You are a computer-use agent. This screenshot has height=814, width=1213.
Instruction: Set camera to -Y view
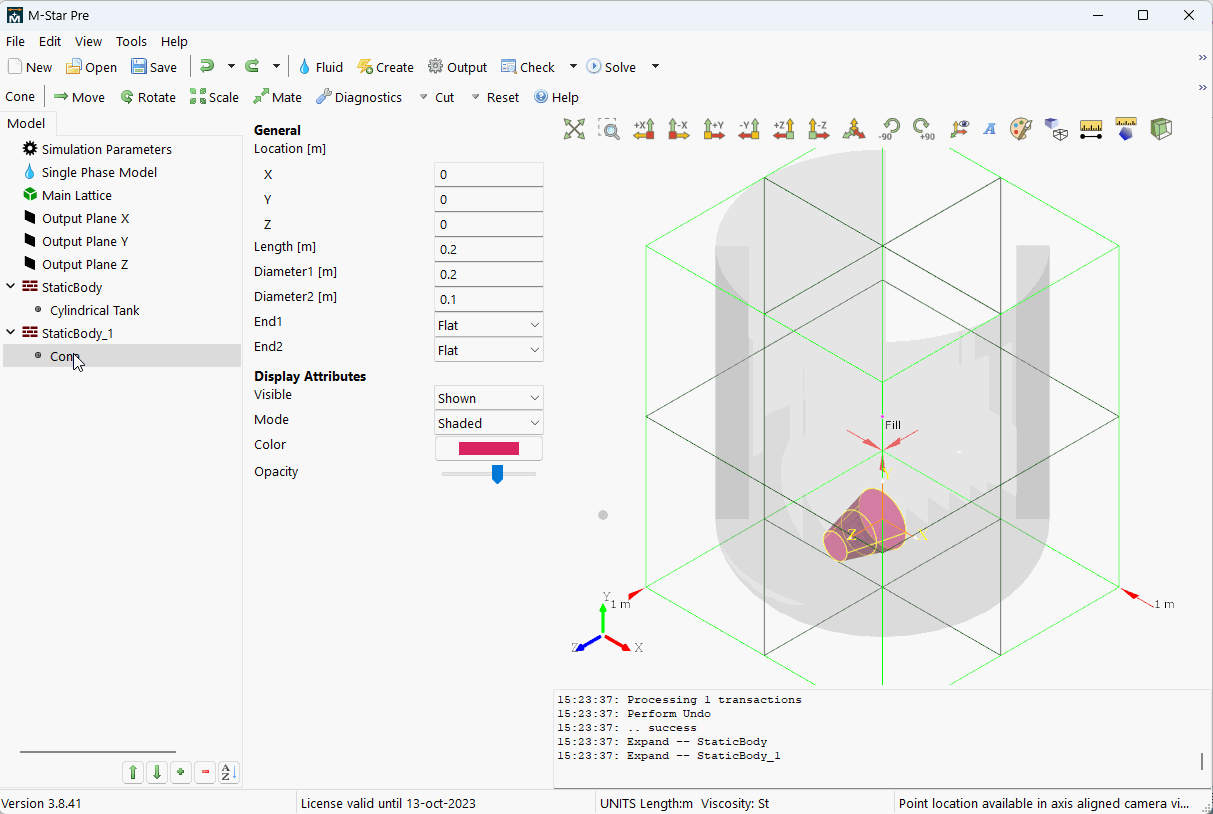point(749,128)
